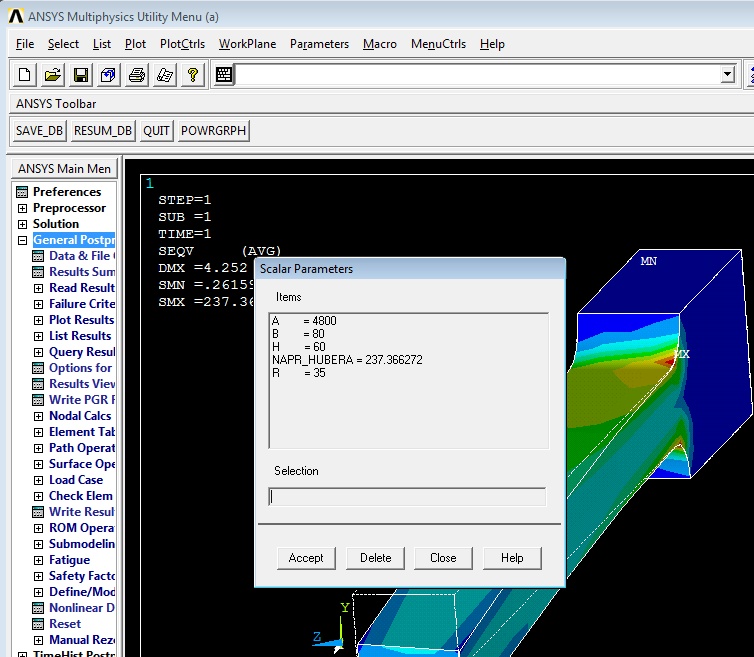This screenshot has height=657, width=754.
Task: Collapse the General Postproc tree node
Action: tap(22, 240)
